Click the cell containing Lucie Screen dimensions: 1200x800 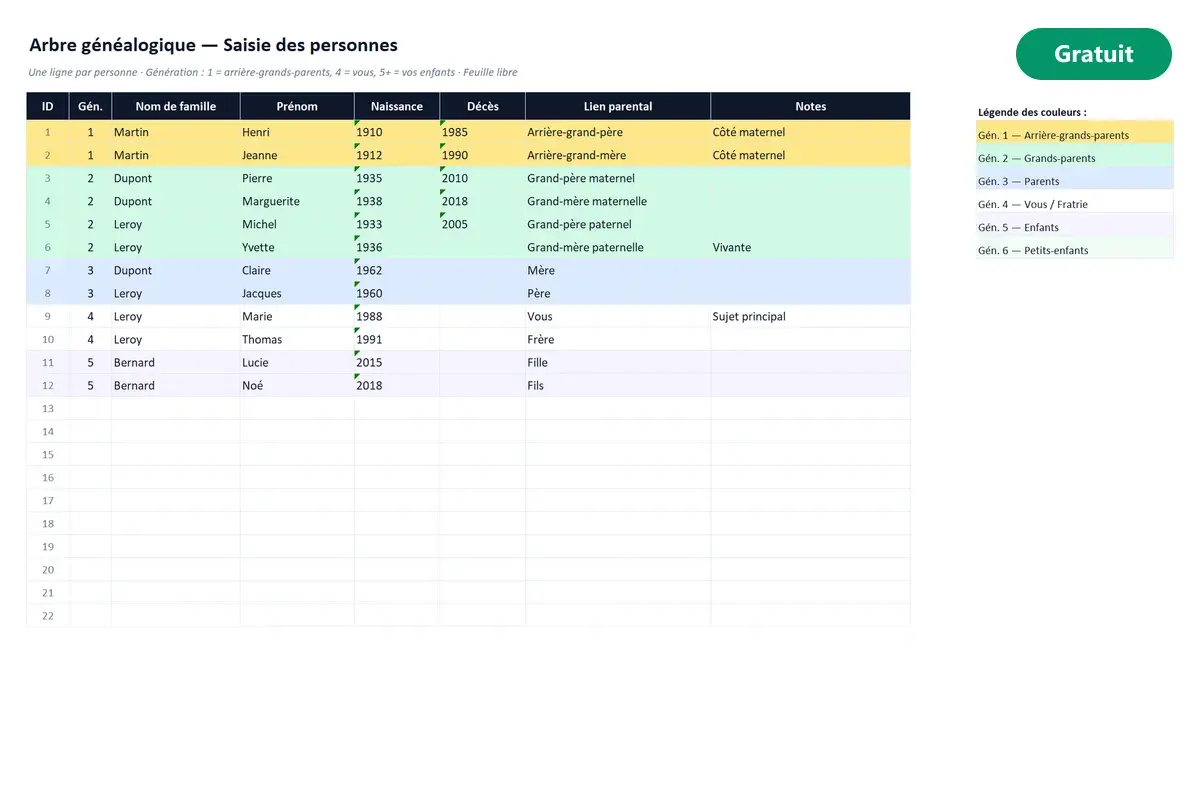click(x=297, y=362)
